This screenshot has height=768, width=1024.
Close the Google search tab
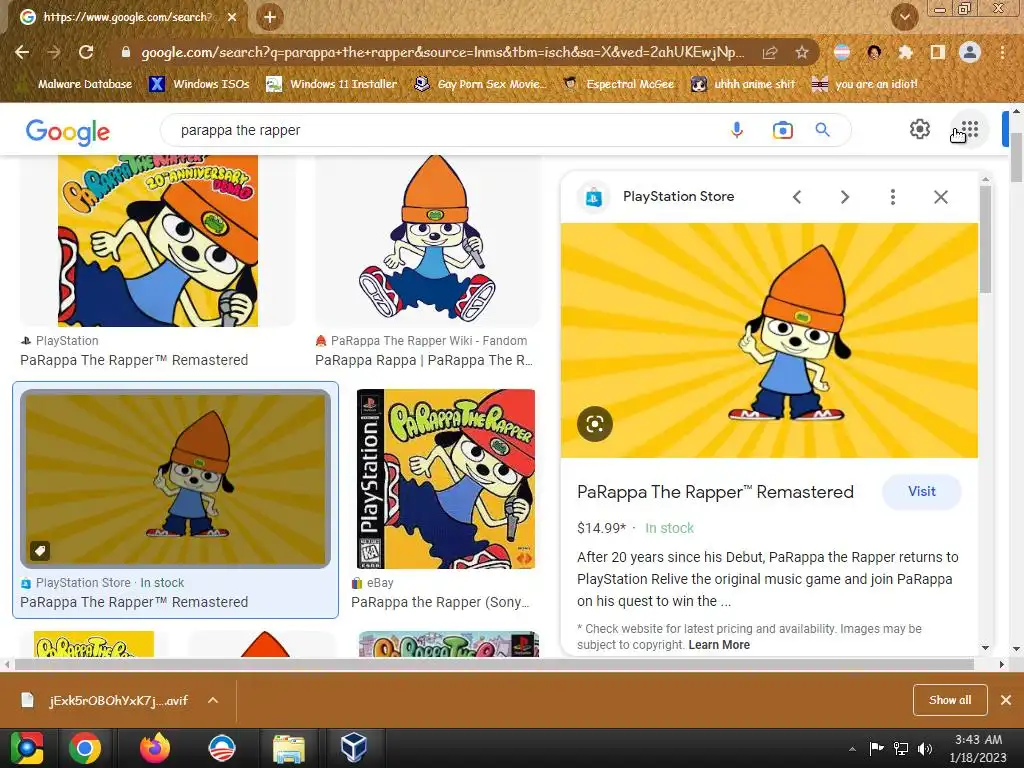(x=232, y=17)
